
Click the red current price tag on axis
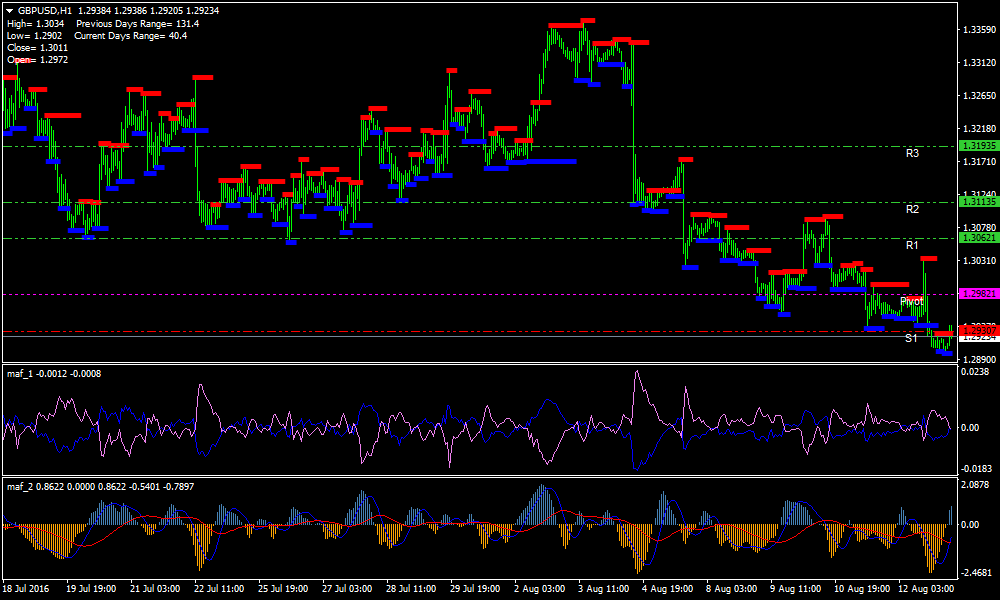point(978,330)
